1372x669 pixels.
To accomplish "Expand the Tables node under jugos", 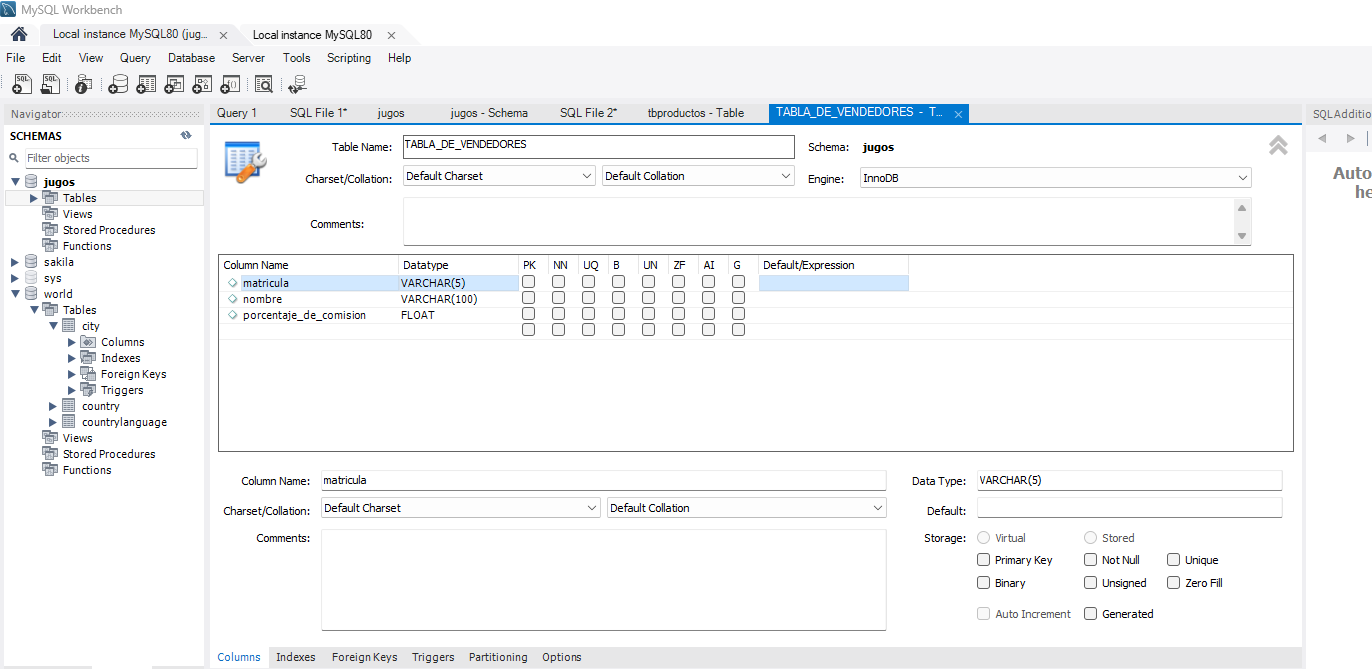I will (34, 198).
